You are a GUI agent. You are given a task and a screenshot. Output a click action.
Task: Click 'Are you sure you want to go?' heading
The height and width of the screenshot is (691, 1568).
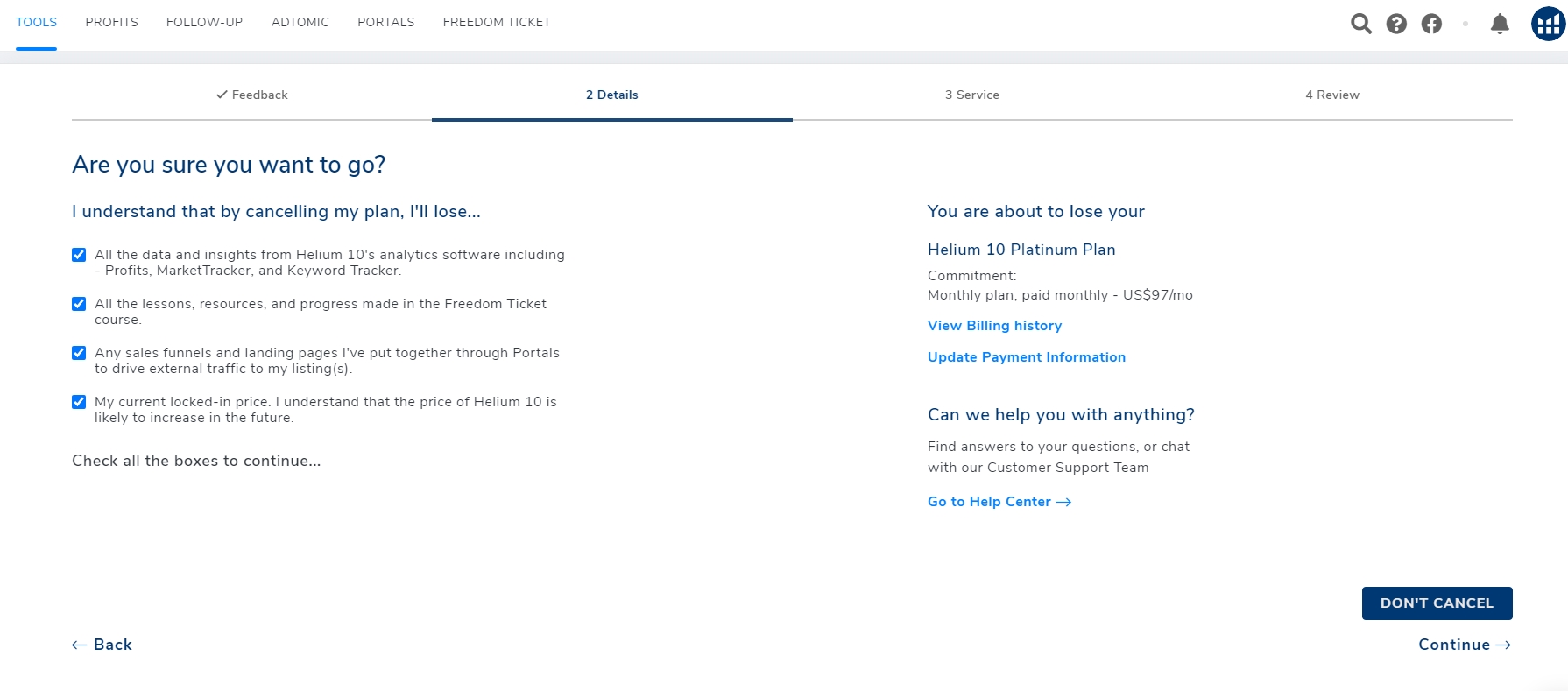pos(229,165)
